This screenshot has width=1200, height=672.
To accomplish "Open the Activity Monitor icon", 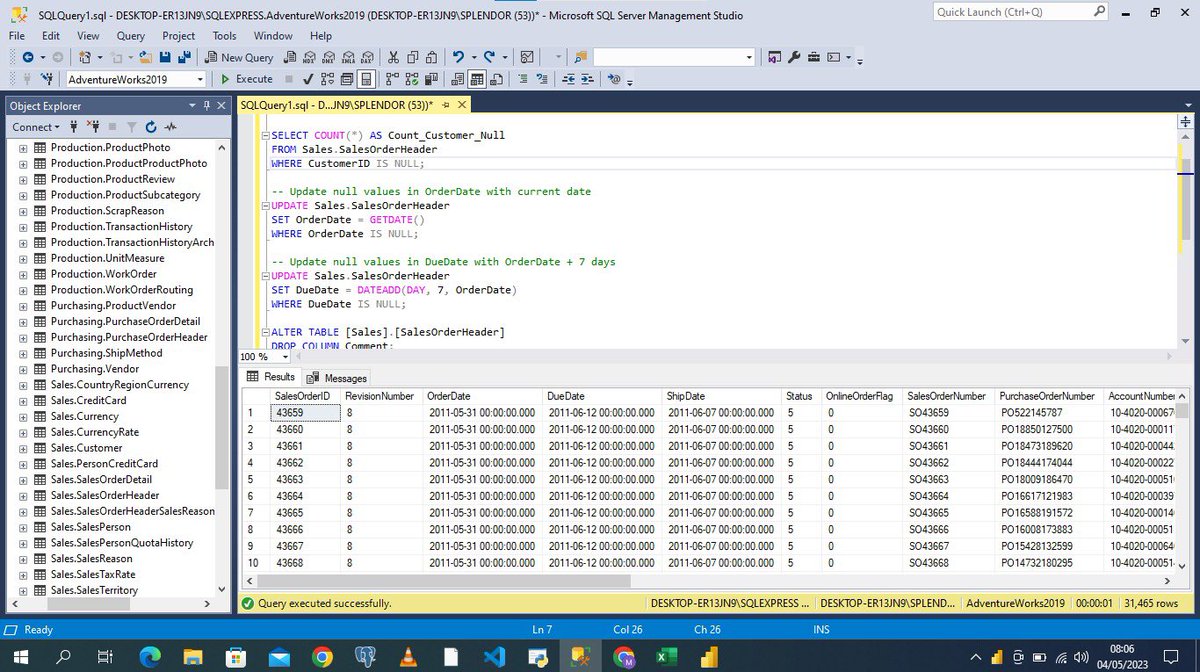I will [x=526, y=57].
